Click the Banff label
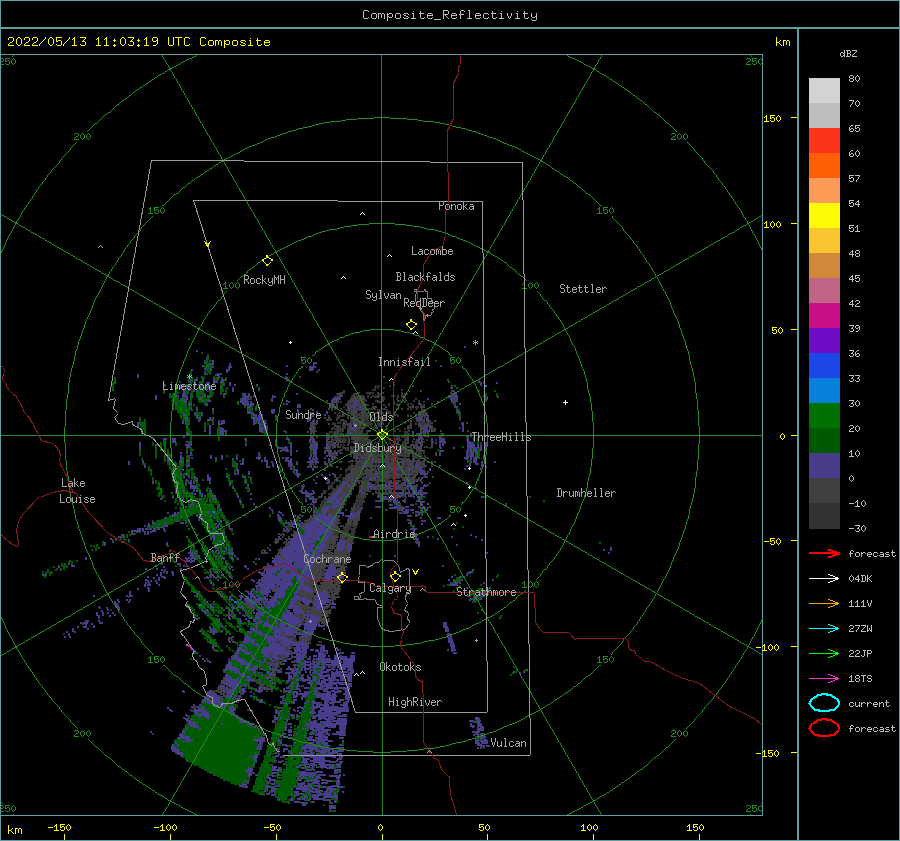 click(x=165, y=557)
